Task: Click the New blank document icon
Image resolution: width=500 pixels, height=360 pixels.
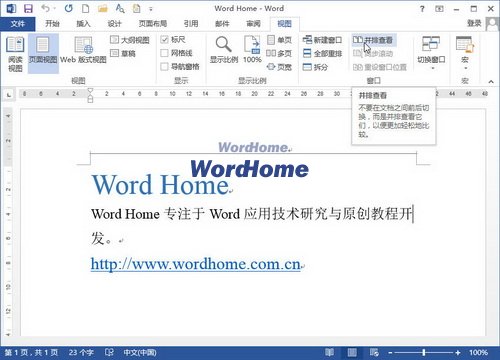Action: [85, 8]
